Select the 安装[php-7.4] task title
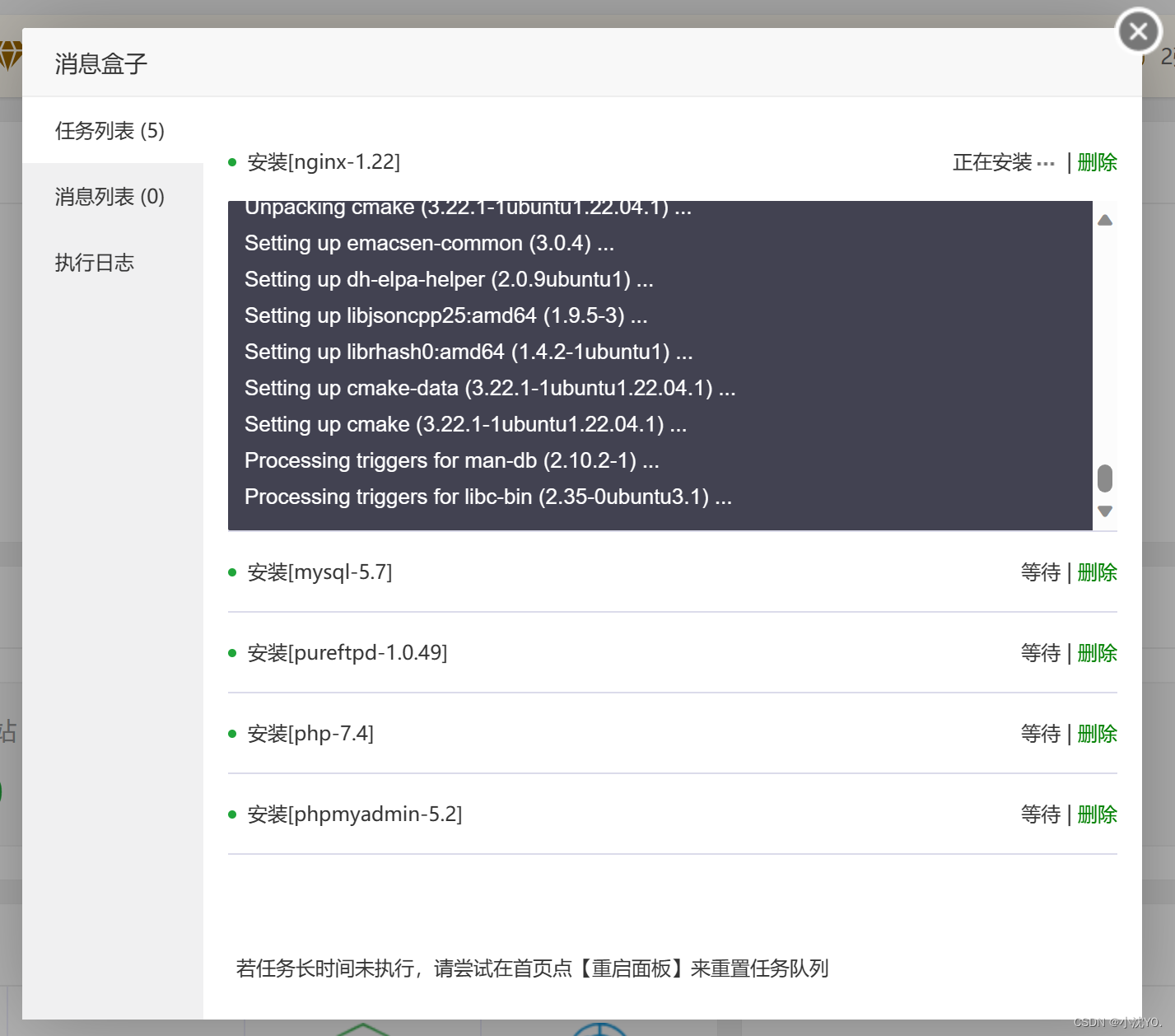1175x1036 pixels. 310,734
